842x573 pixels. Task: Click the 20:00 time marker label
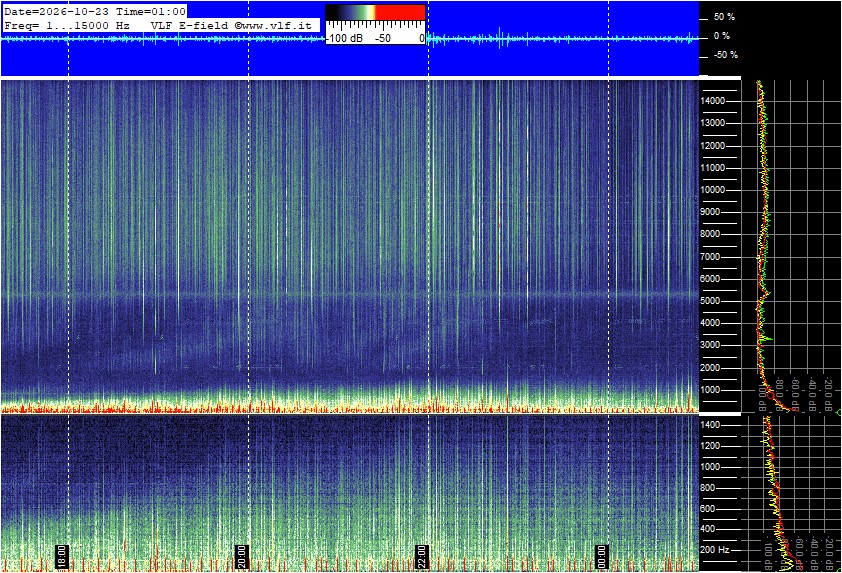(242, 556)
